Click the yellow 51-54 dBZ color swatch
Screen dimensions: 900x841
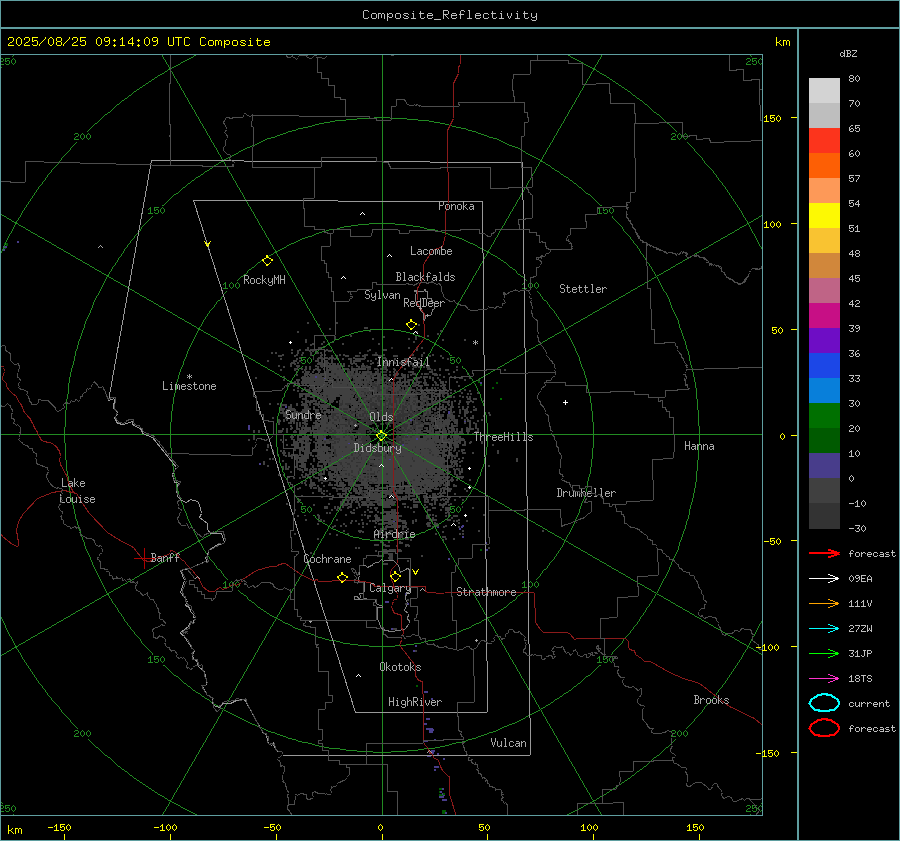click(824, 215)
